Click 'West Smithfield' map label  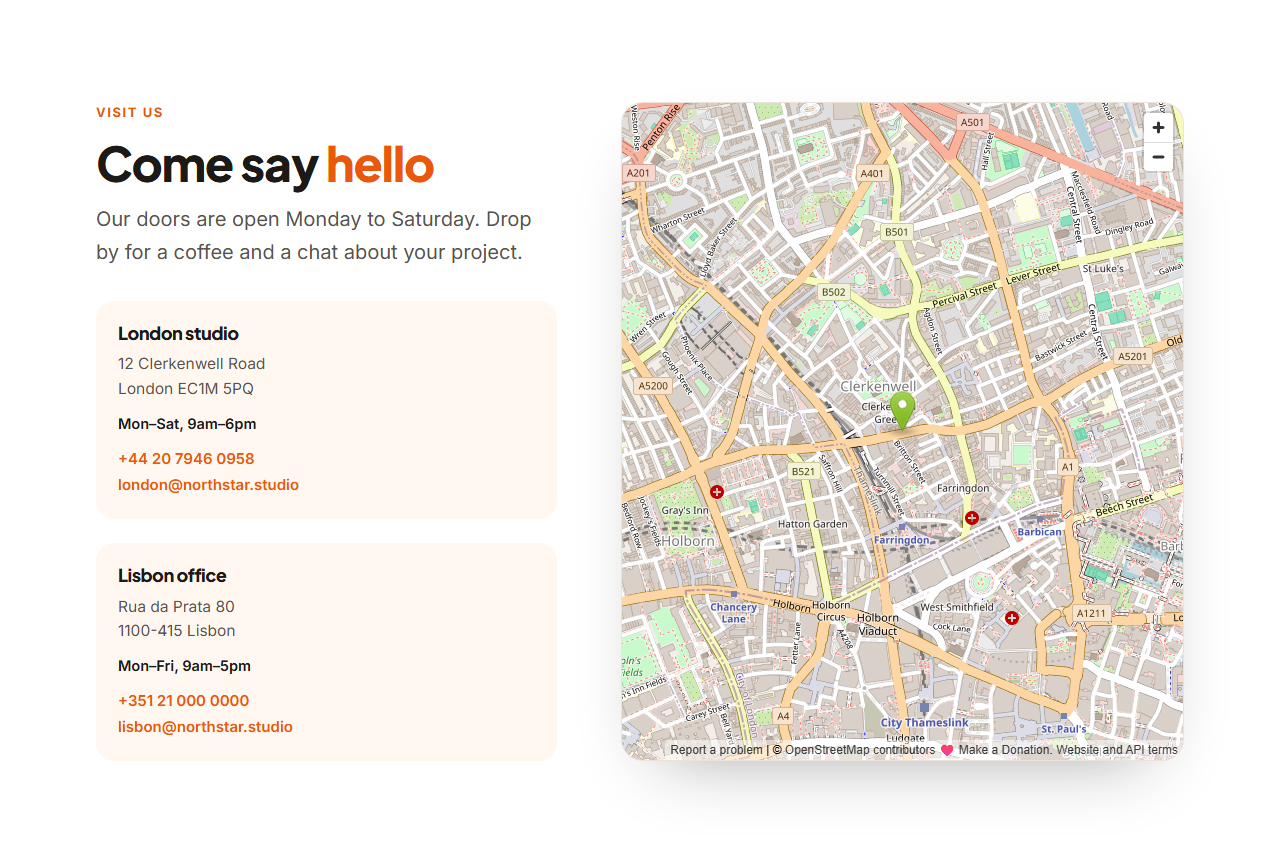point(957,607)
